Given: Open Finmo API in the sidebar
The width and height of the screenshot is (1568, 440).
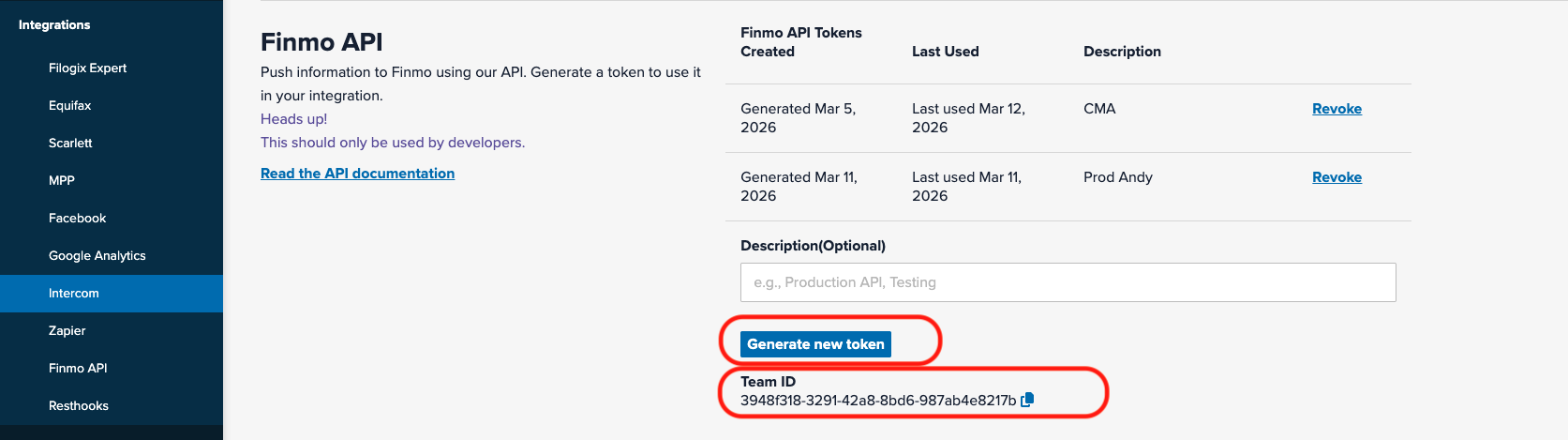Looking at the screenshot, I should (78, 369).
